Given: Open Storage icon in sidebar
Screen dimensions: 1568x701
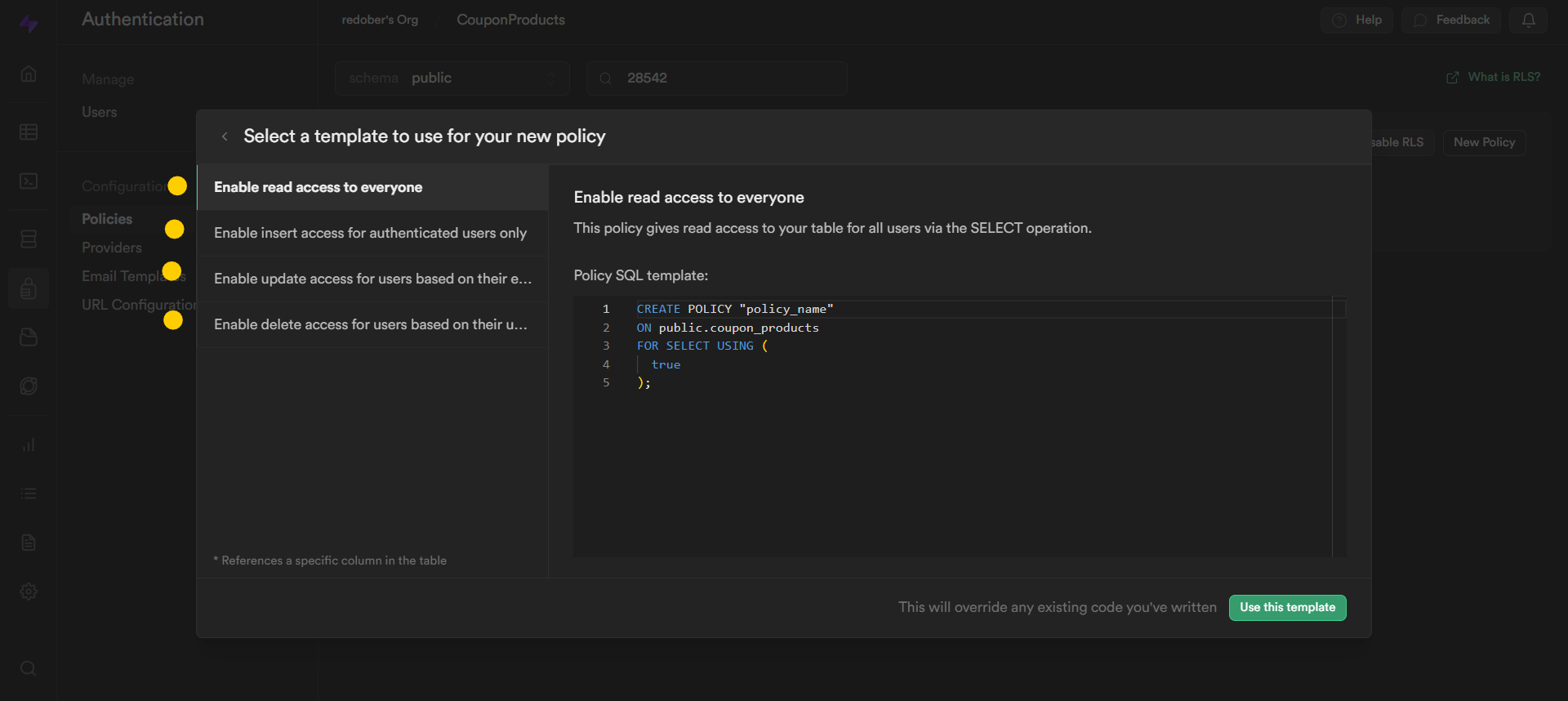Looking at the screenshot, I should coord(29,337).
